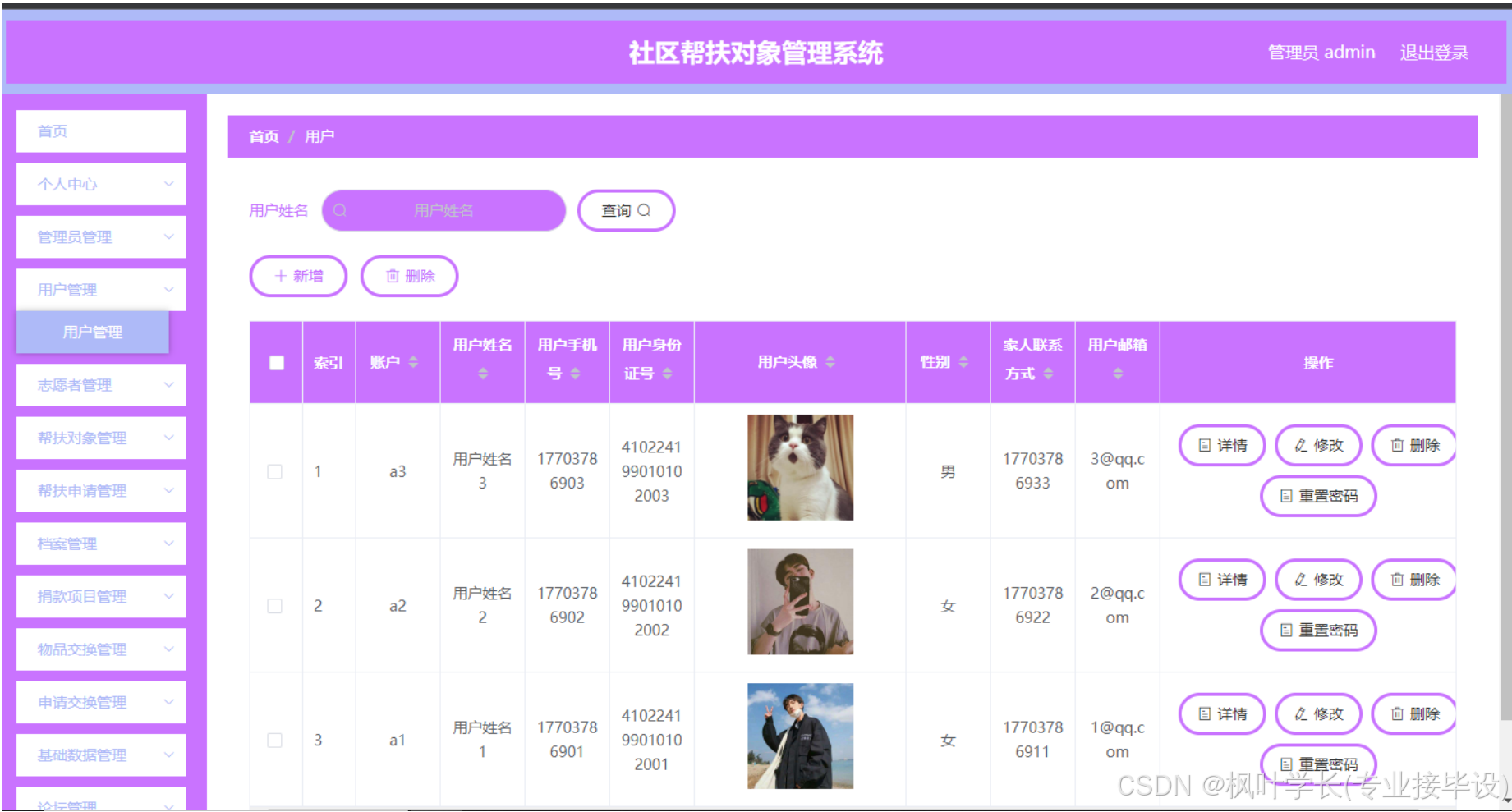
Task: Click the title 社区帮扶对象管理系统
Action: [x=756, y=53]
